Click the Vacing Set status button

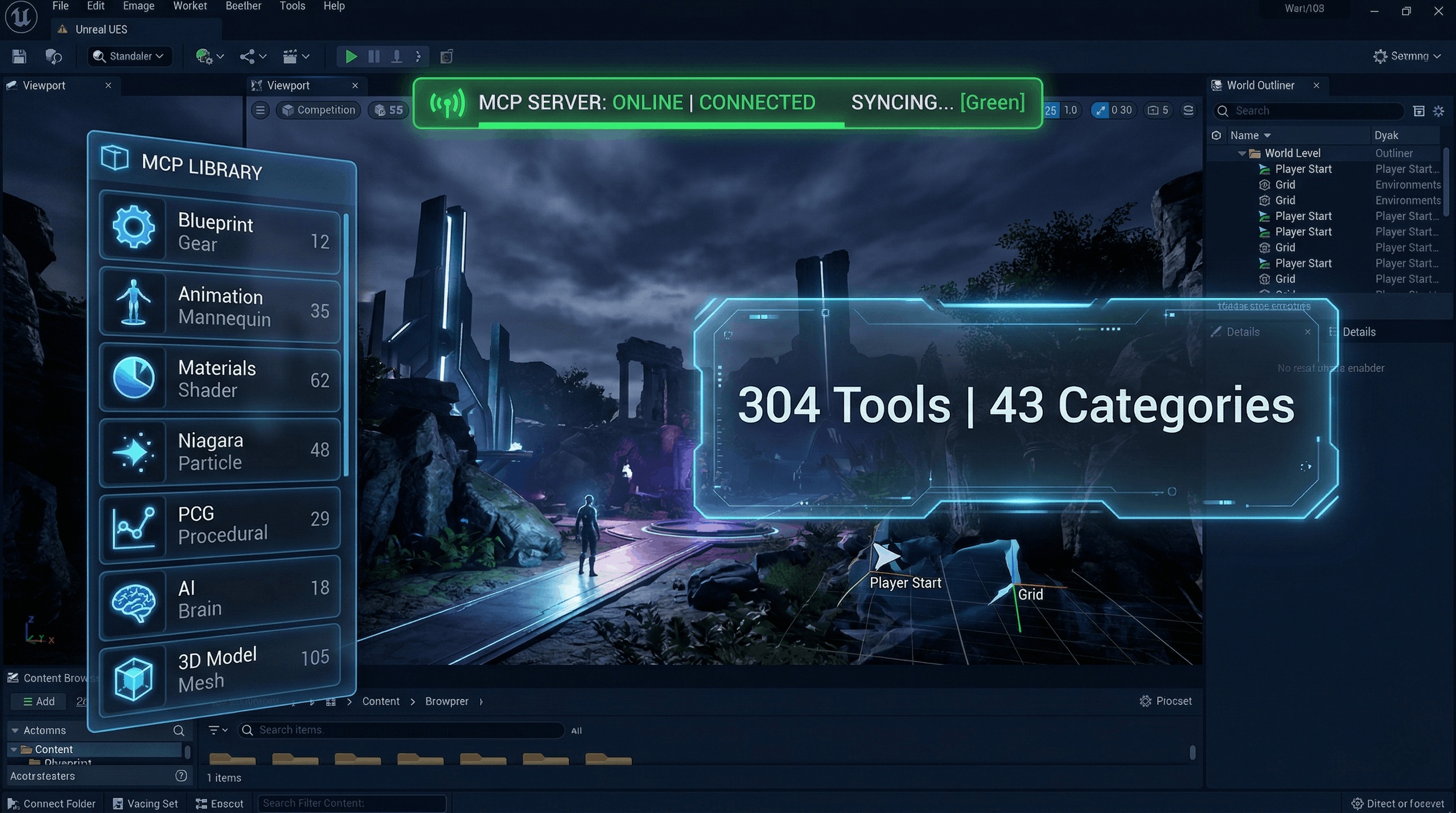tap(146, 803)
